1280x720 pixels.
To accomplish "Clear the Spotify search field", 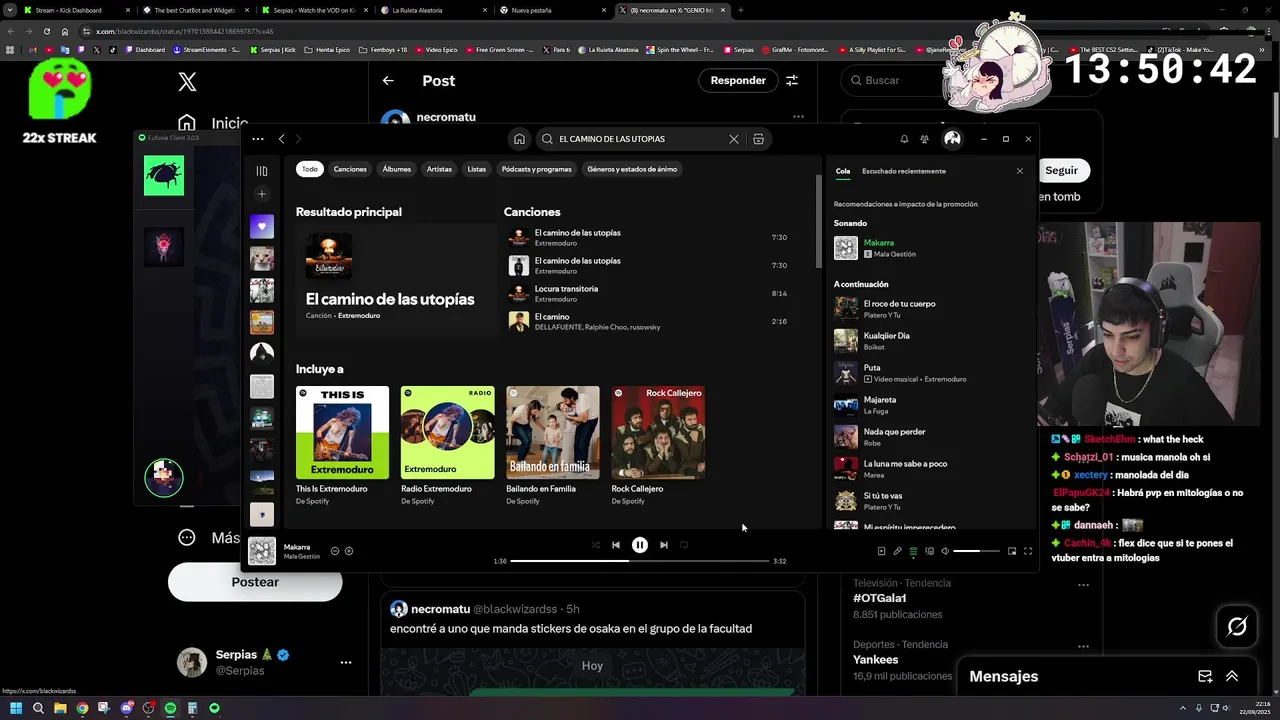I will [x=733, y=139].
